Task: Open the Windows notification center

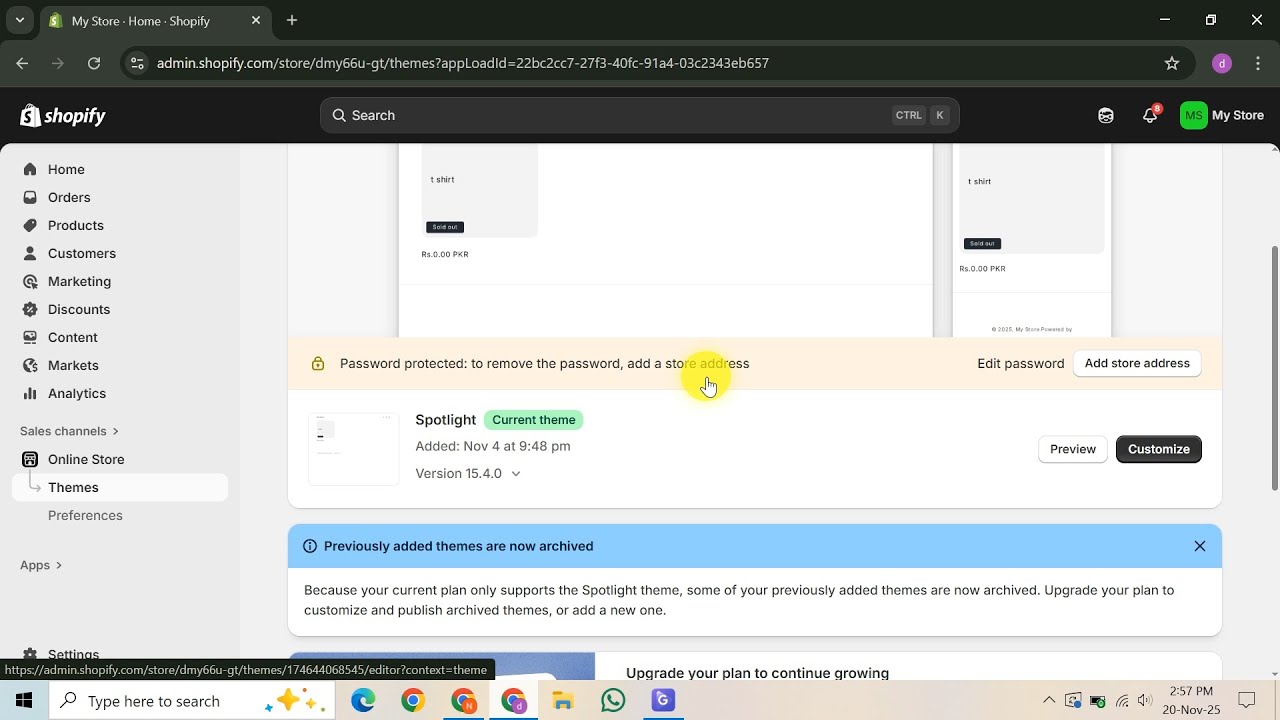Action: [1247, 700]
